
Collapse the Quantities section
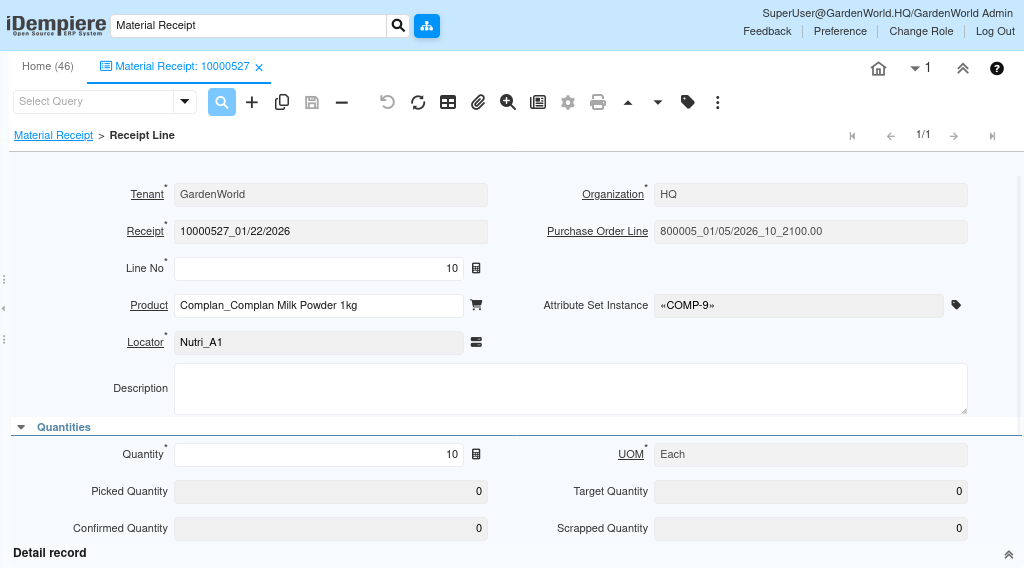click(x=21, y=427)
